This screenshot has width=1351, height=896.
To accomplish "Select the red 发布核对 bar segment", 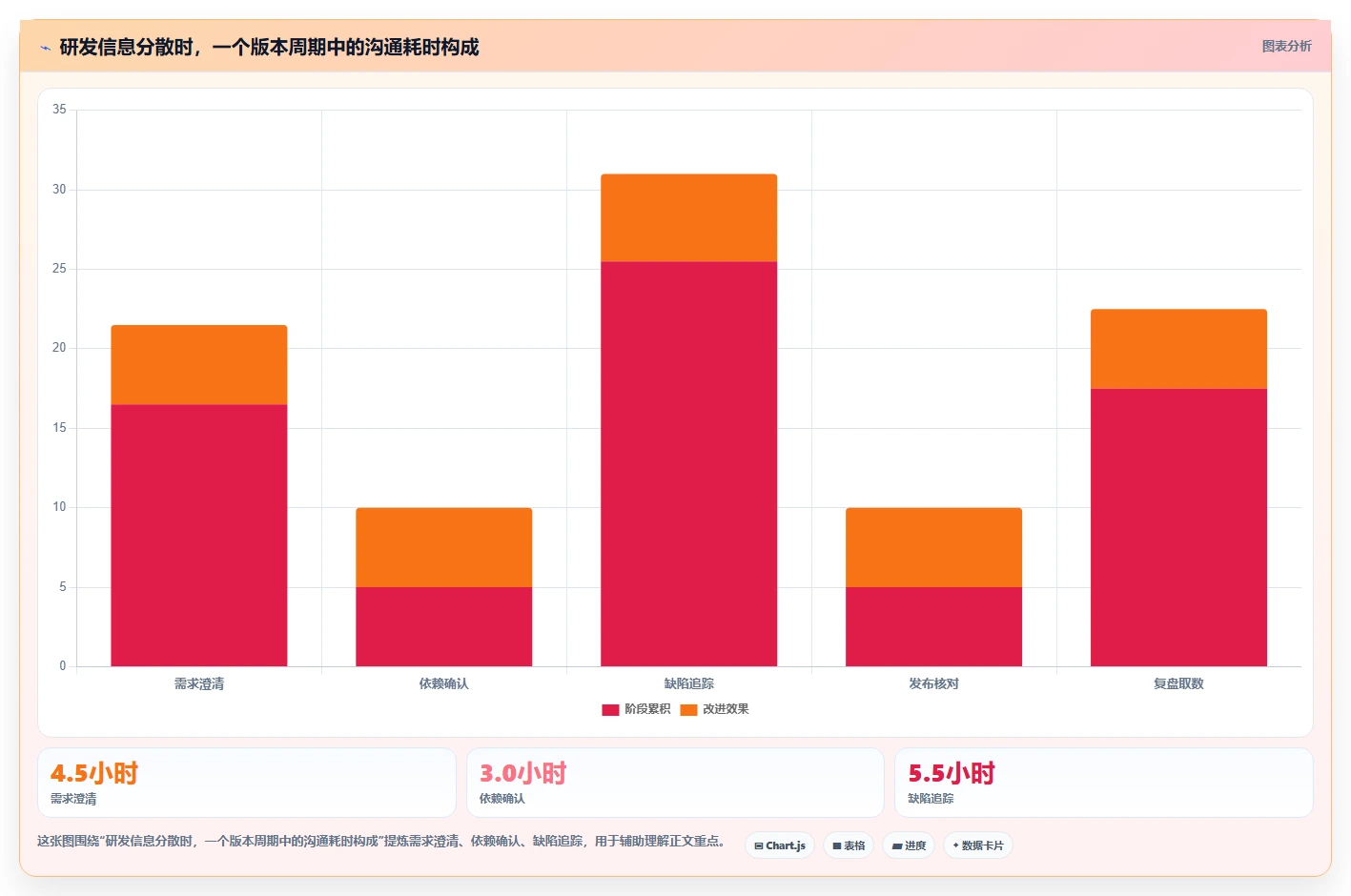I will tap(934, 626).
